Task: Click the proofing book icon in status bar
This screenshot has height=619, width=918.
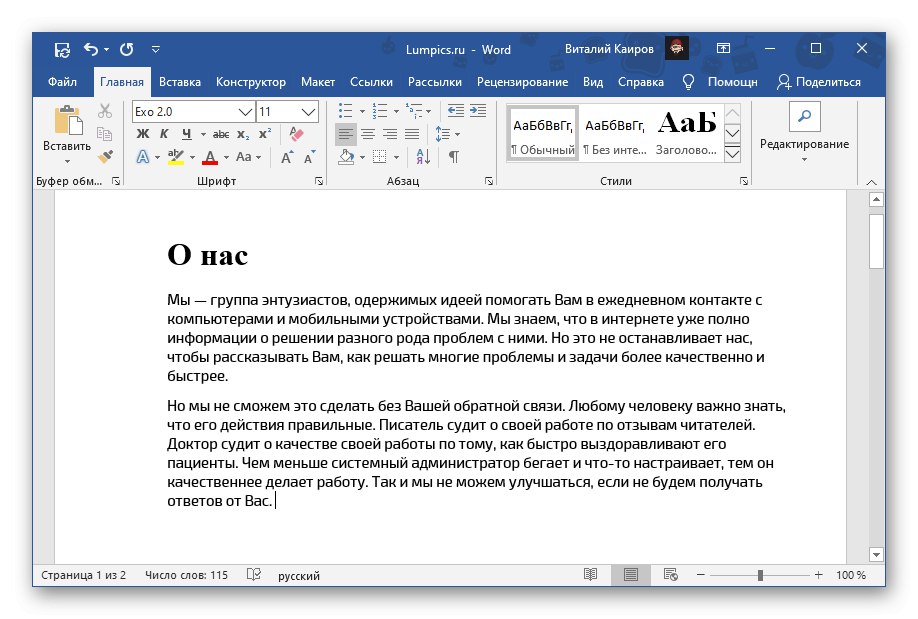Action: pos(254,575)
